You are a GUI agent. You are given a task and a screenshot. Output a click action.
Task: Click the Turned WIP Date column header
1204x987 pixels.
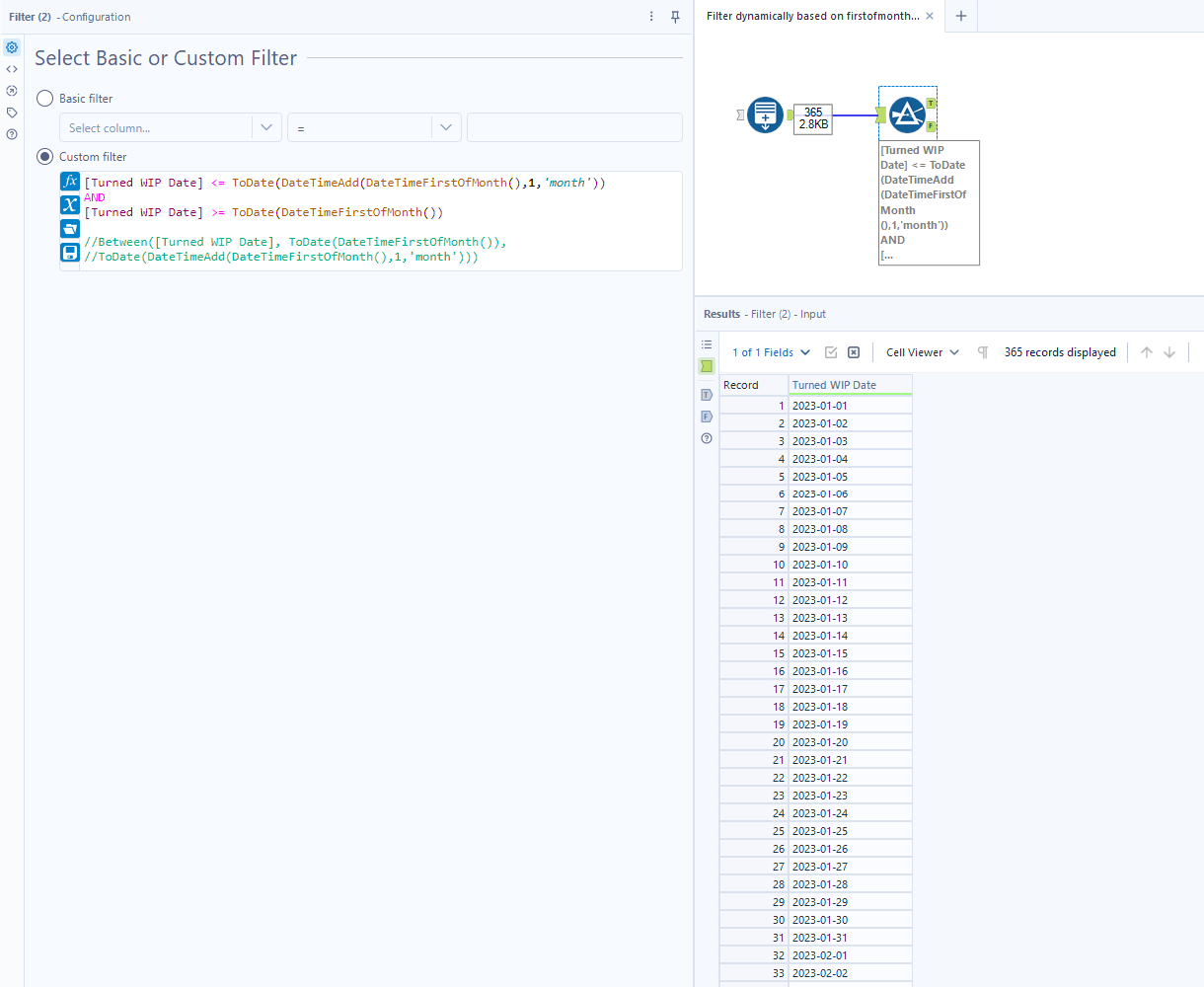coord(850,384)
